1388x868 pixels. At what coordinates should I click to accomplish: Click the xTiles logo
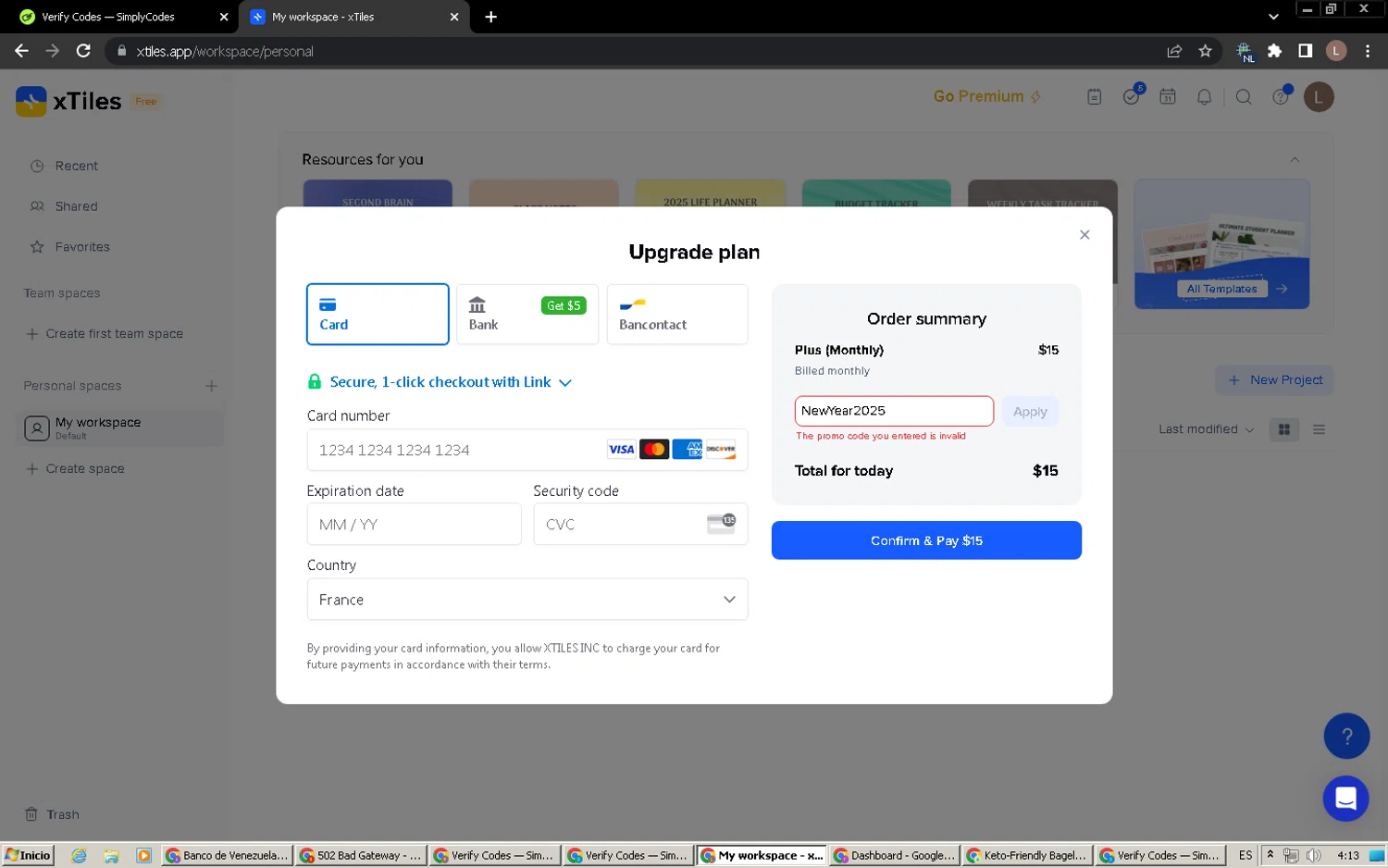coord(69,101)
